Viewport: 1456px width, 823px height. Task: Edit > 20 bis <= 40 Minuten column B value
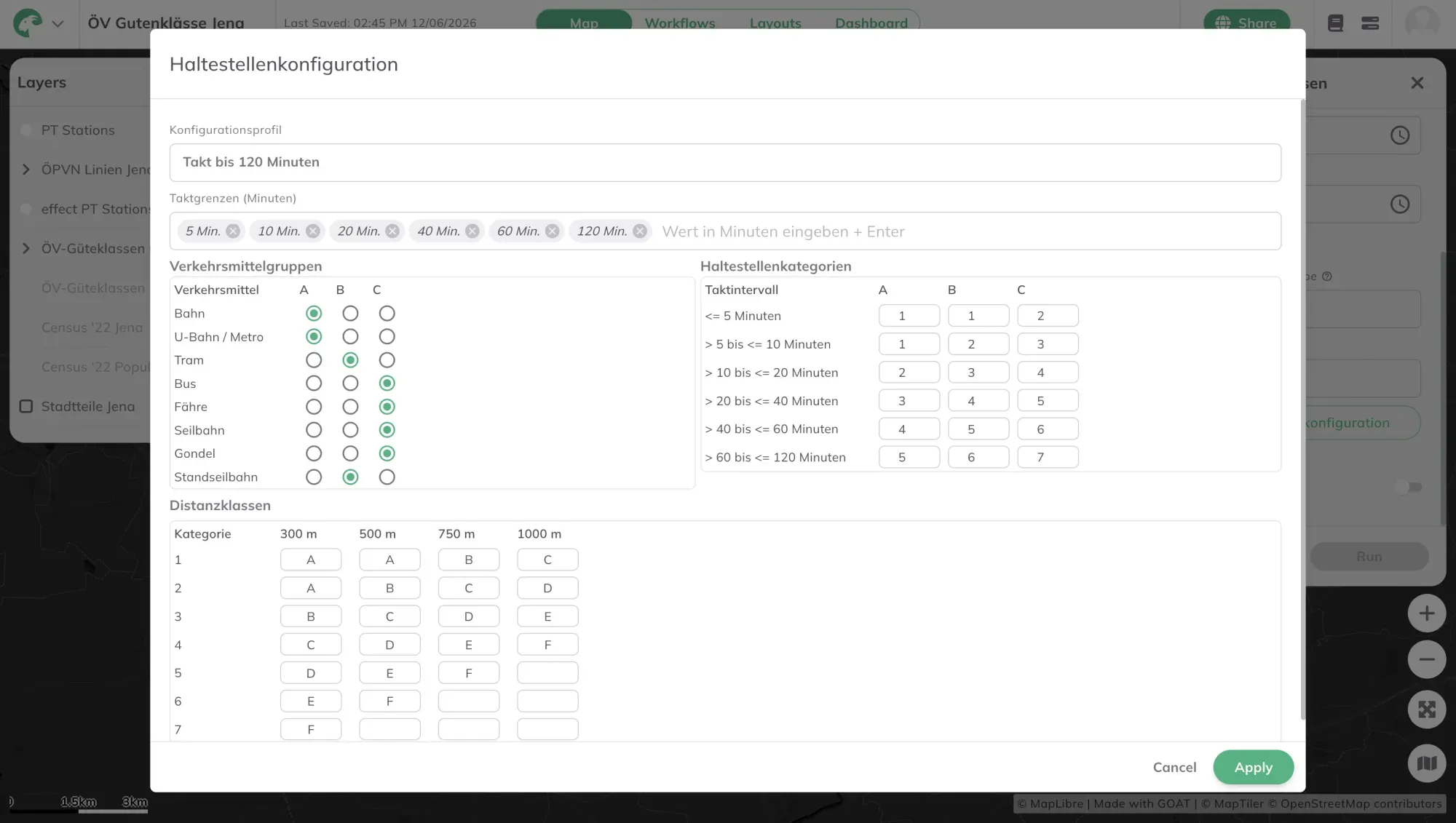978,401
